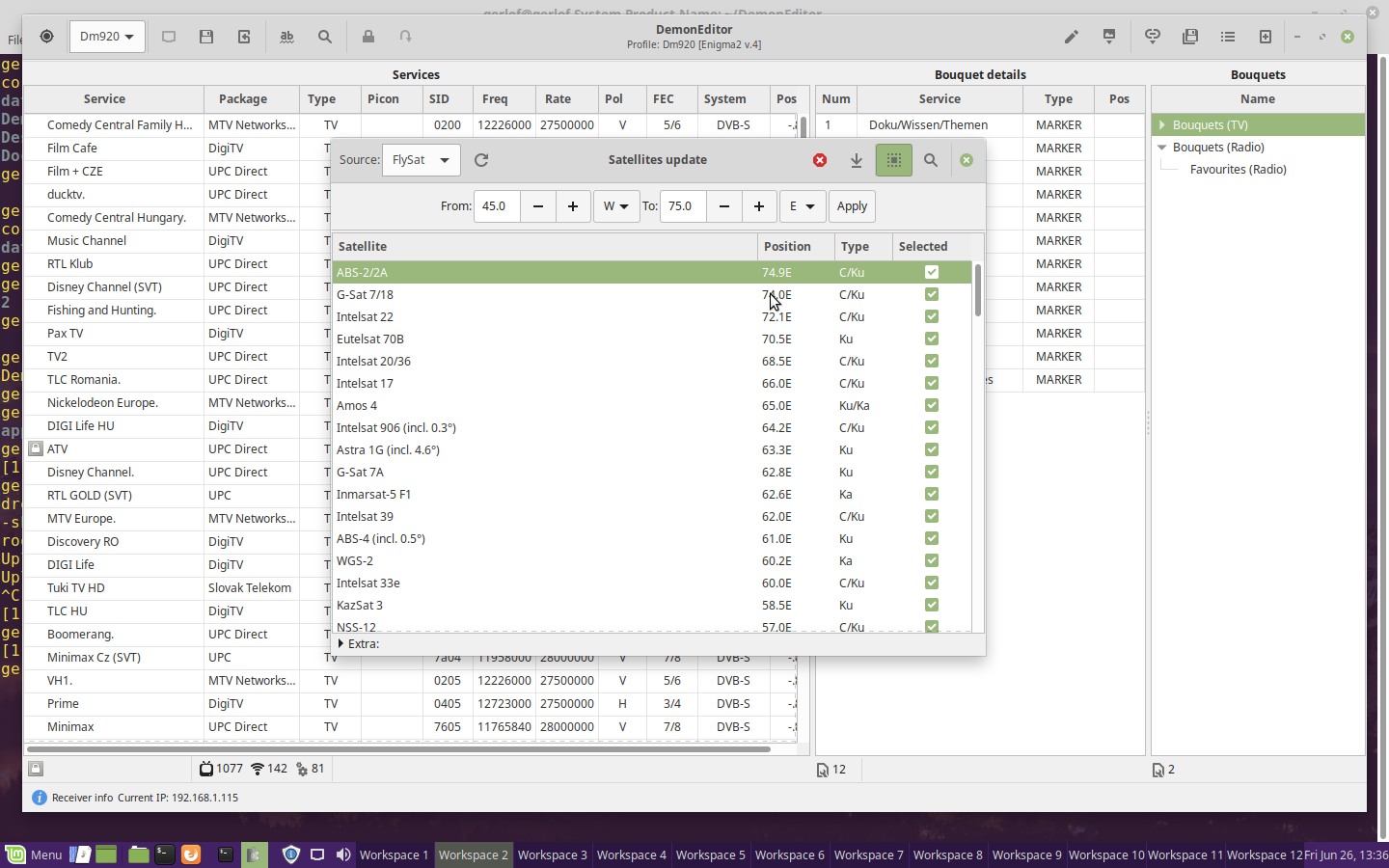Collapse the Bouquets (Radio) tree node
The width and height of the screenshot is (1389, 868).
(1162, 148)
